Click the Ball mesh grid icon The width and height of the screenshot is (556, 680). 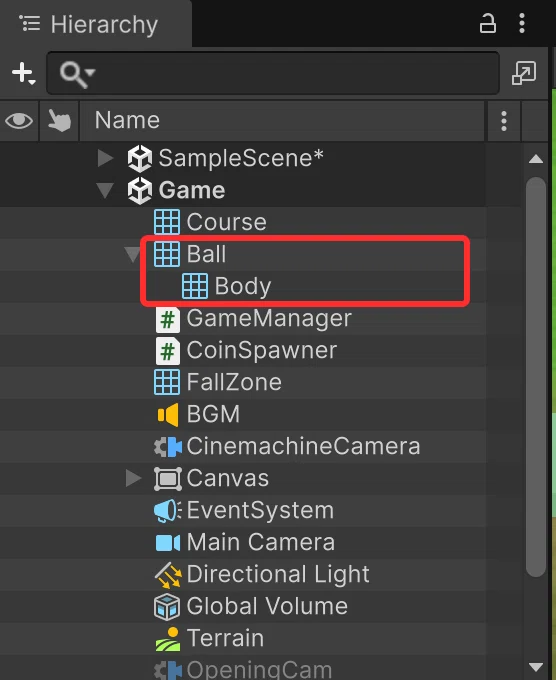coord(167,254)
